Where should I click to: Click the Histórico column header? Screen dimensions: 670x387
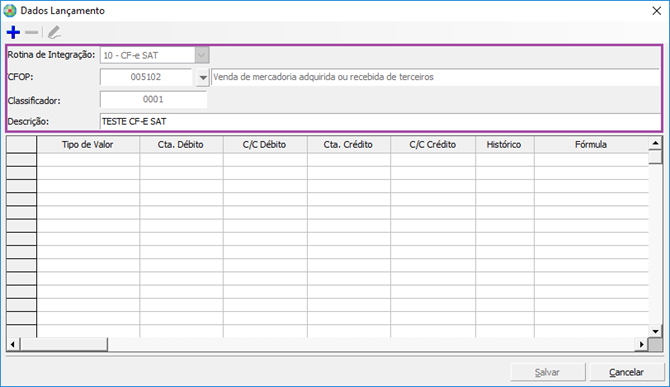tap(505, 144)
